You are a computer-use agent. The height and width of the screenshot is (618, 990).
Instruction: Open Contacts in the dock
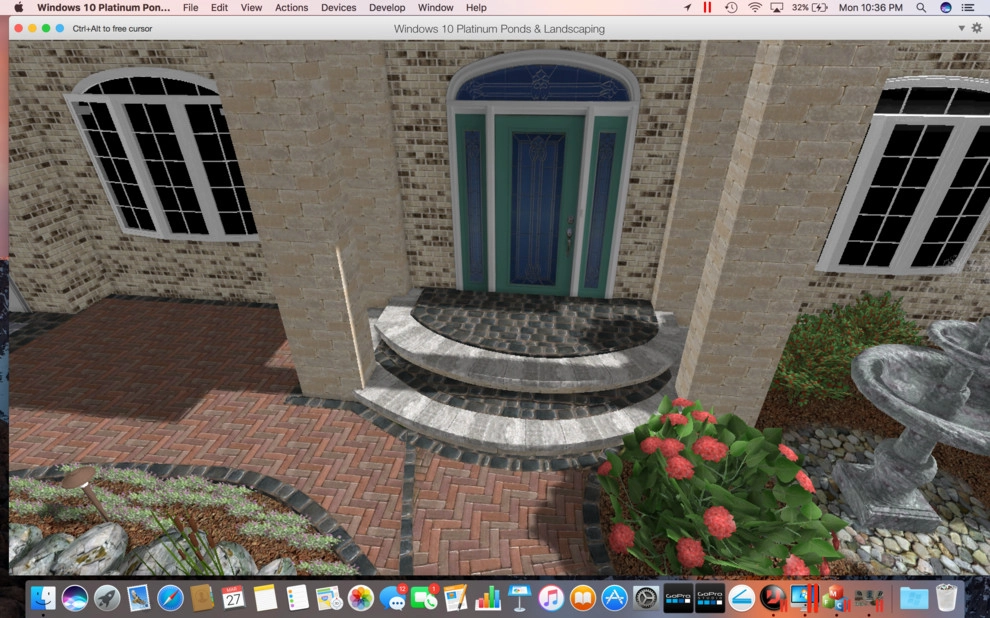202,597
